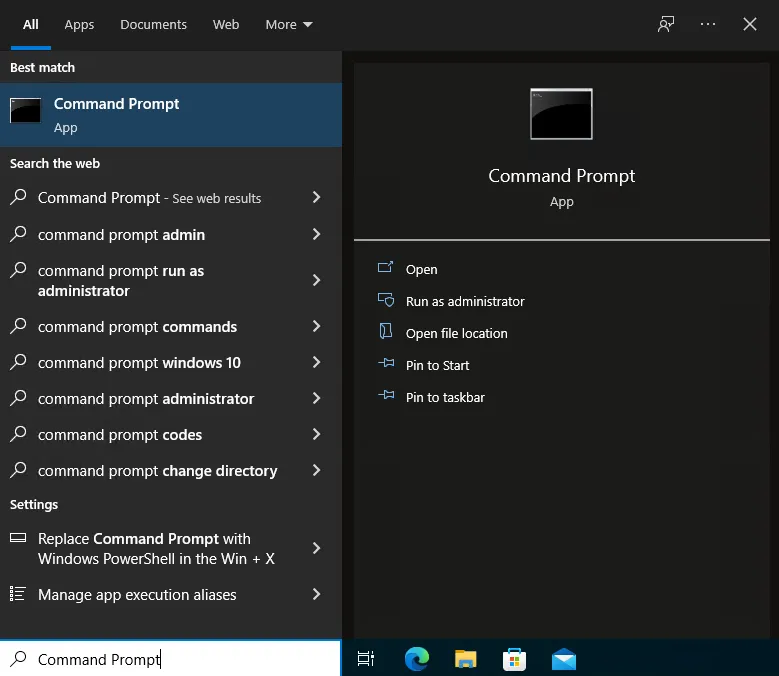Click the Pin to taskbar pin icon

click(386, 395)
